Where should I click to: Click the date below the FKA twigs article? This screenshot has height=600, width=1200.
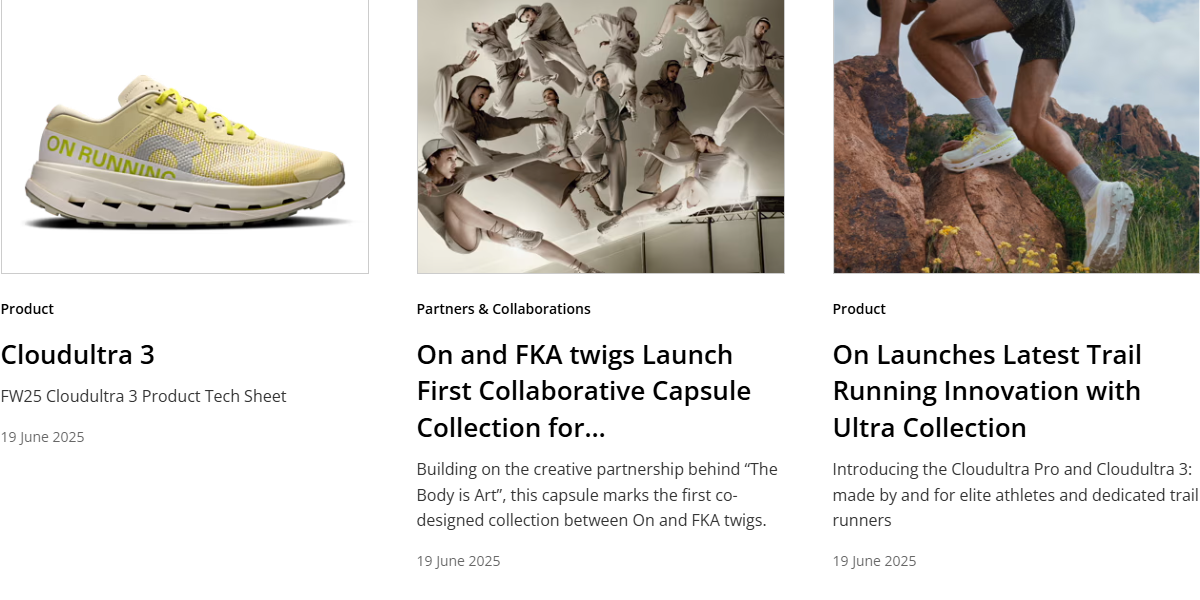pyautogui.click(x=458, y=561)
